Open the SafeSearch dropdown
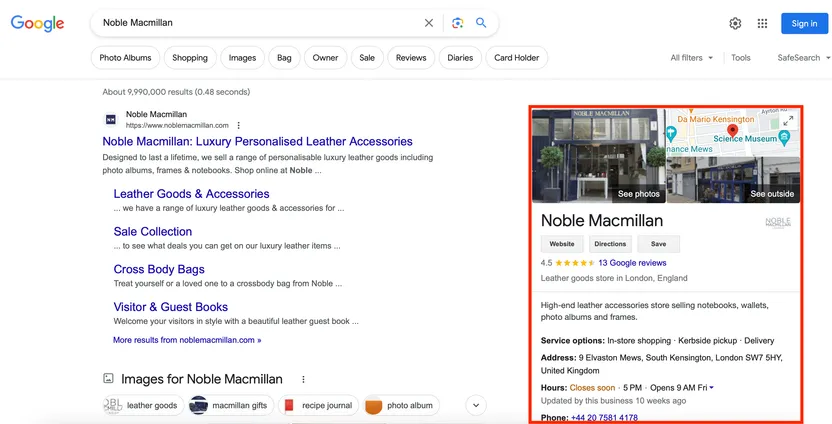832x424 pixels. tap(803, 58)
